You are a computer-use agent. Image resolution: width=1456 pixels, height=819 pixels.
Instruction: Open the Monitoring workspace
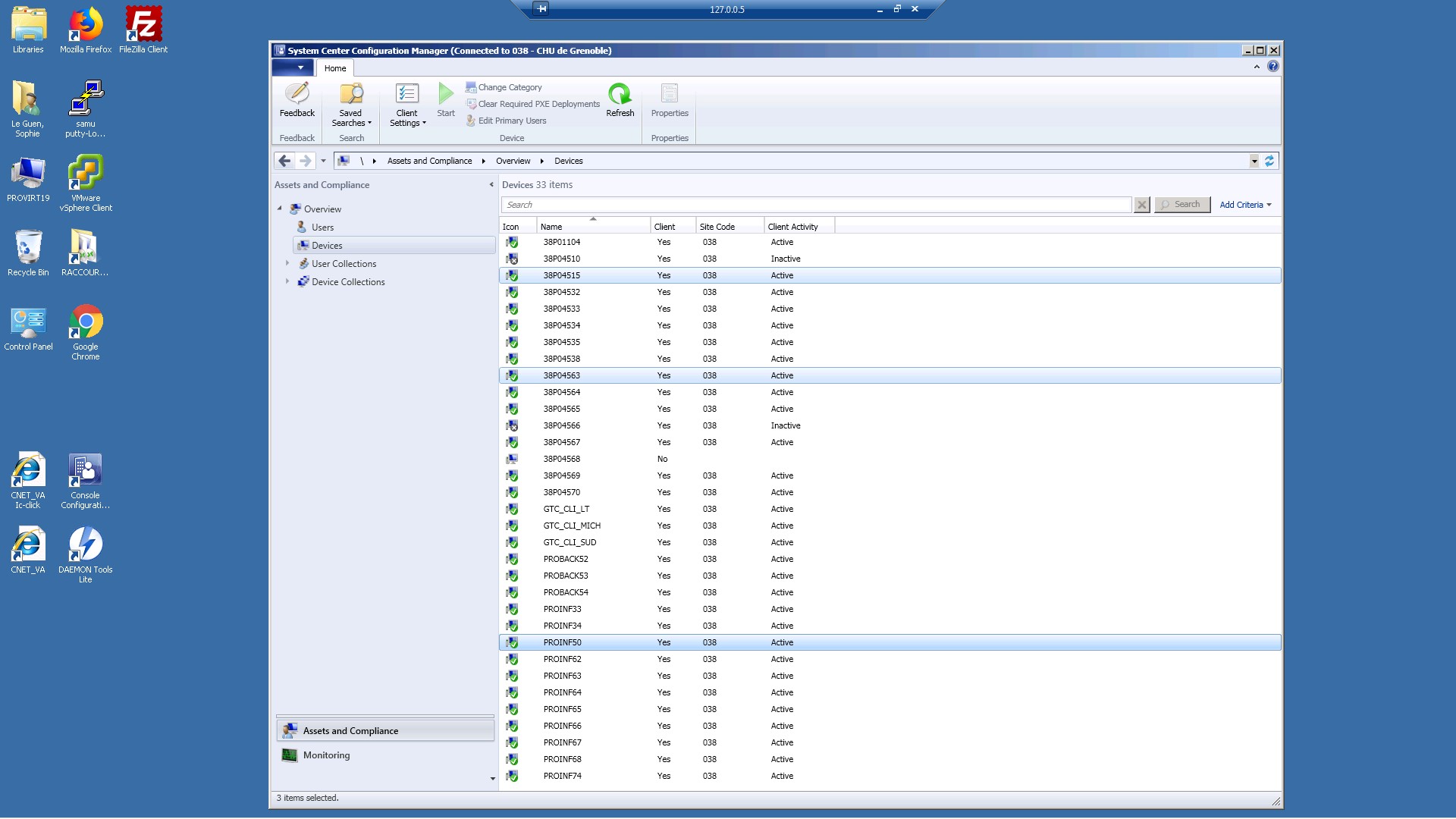coord(326,755)
